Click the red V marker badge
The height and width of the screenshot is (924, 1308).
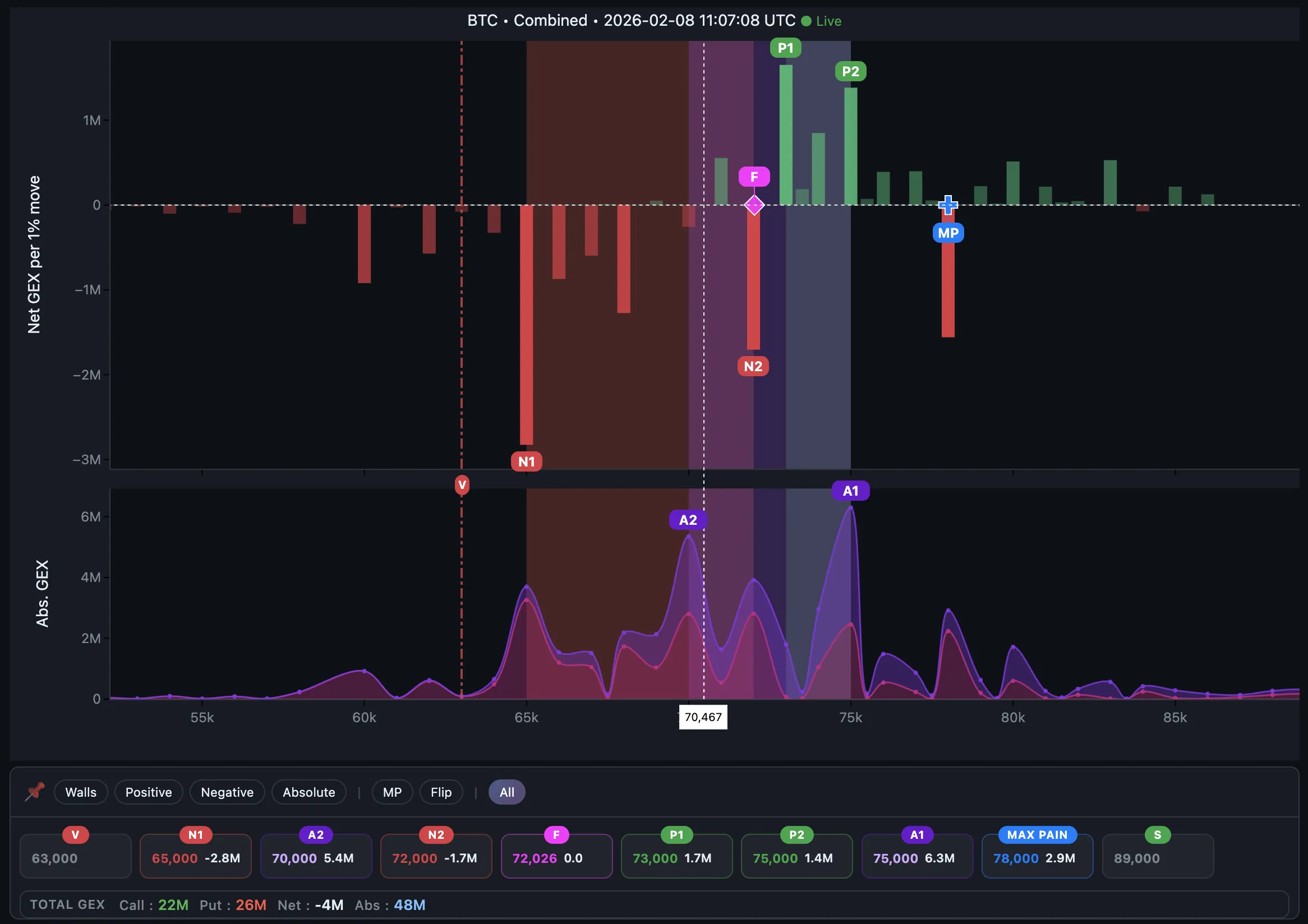tap(462, 485)
